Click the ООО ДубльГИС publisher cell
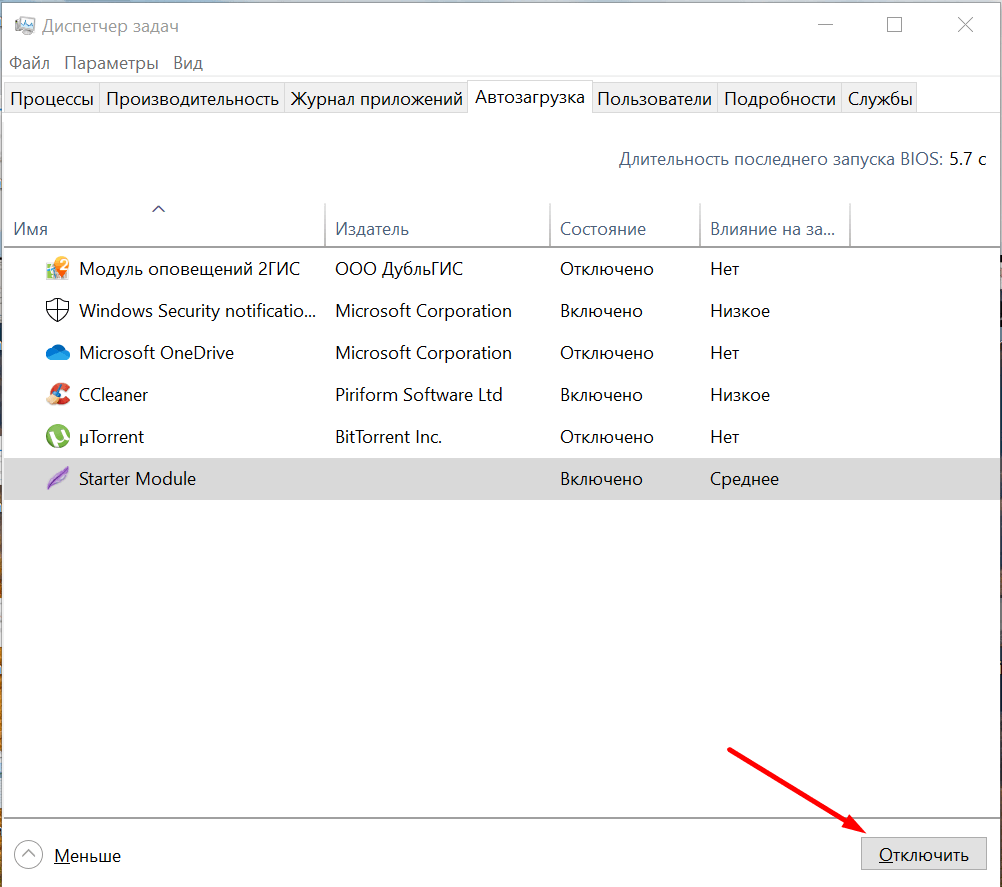Image resolution: width=1002 pixels, height=887 pixels. 399,269
